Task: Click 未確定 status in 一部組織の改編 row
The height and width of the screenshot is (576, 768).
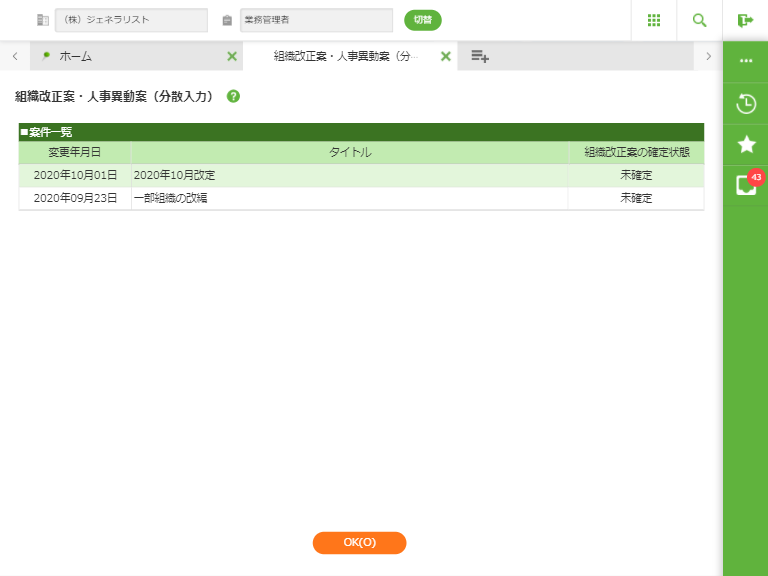Action: [636, 198]
